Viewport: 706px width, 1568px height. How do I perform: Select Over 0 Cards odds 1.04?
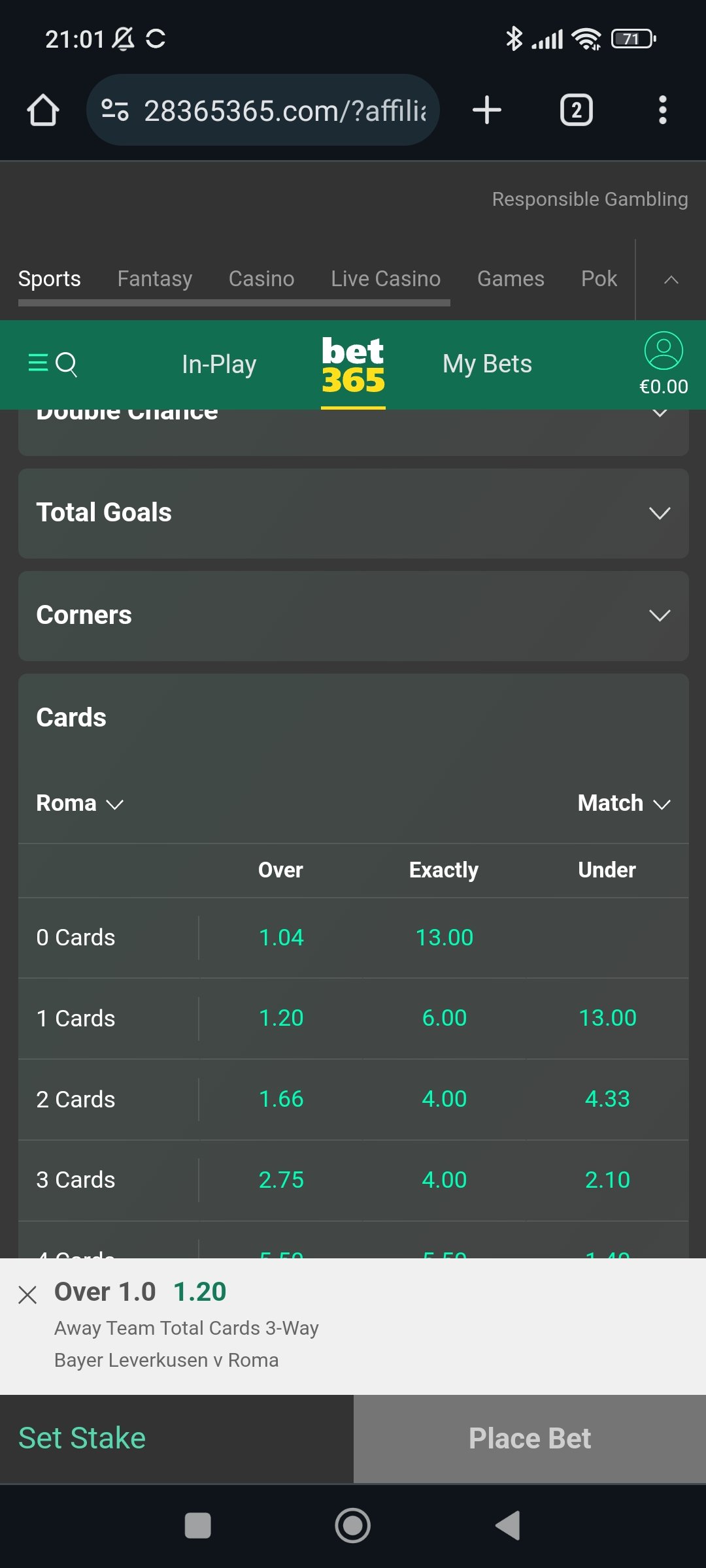point(281,938)
